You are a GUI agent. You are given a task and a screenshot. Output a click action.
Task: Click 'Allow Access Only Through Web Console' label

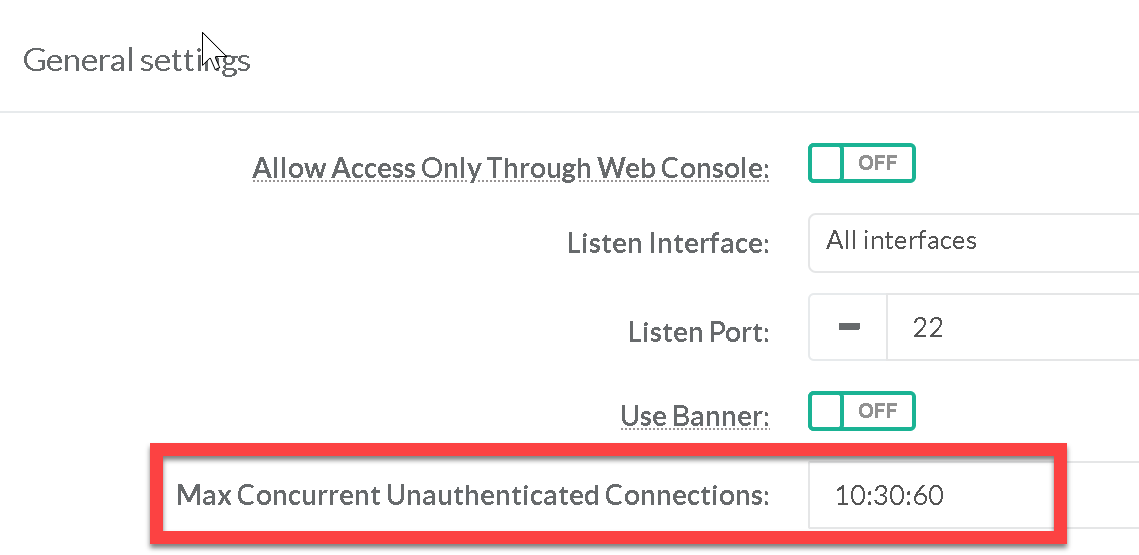pyautogui.click(x=510, y=168)
